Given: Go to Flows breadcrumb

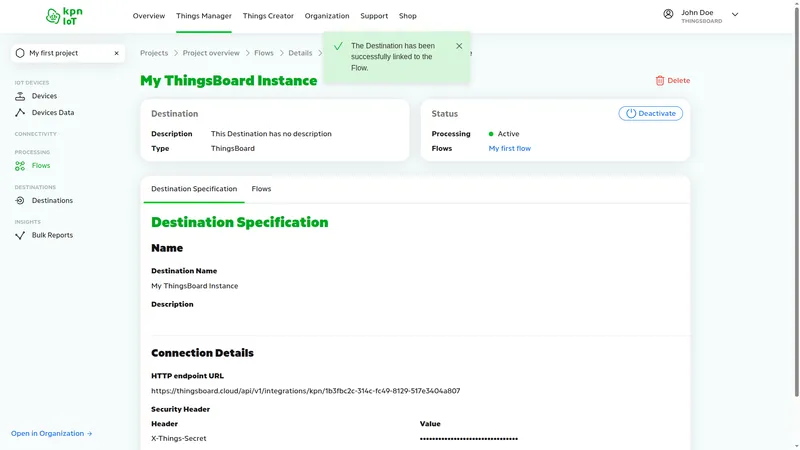Looking at the screenshot, I should point(264,53).
